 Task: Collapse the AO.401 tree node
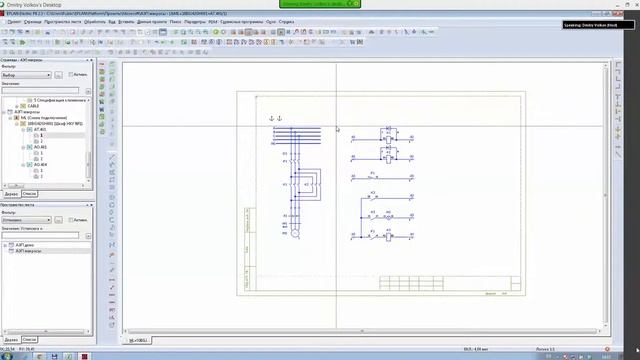(23, 147)
